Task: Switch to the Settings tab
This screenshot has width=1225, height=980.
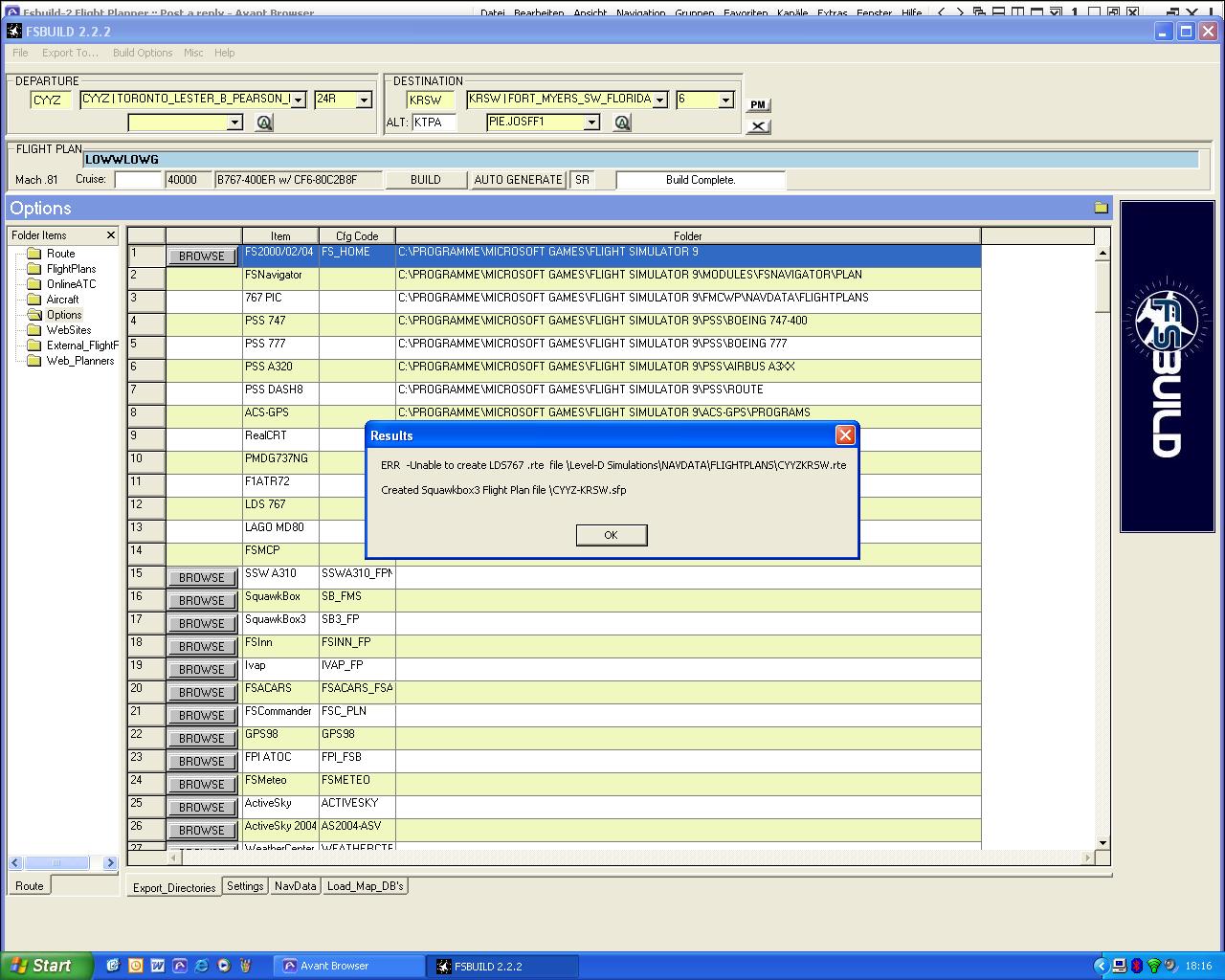Action: 245,886
